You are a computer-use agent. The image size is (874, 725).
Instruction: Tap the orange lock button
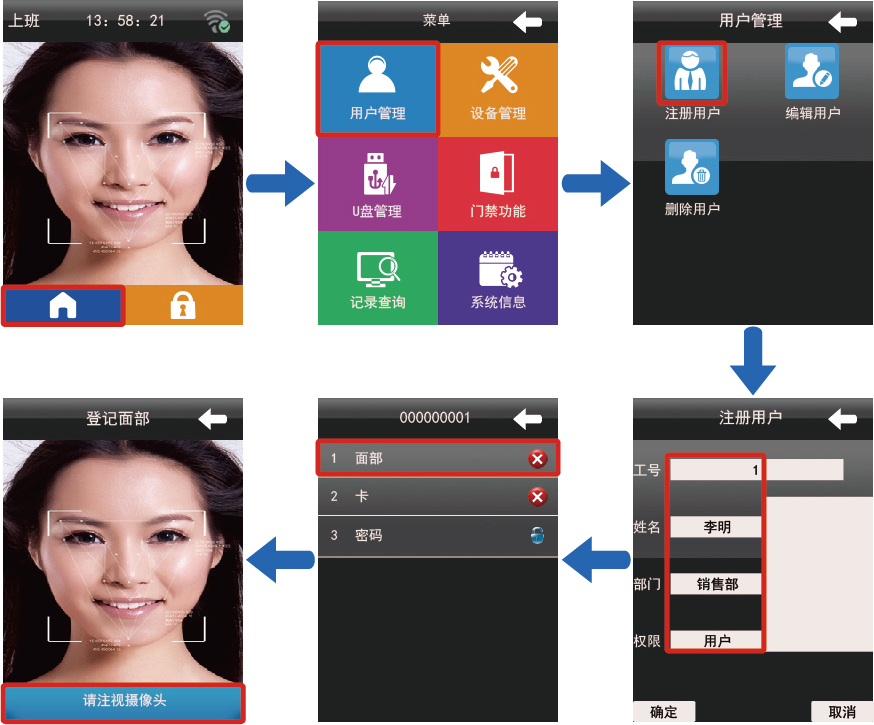(x=183, y=306)
